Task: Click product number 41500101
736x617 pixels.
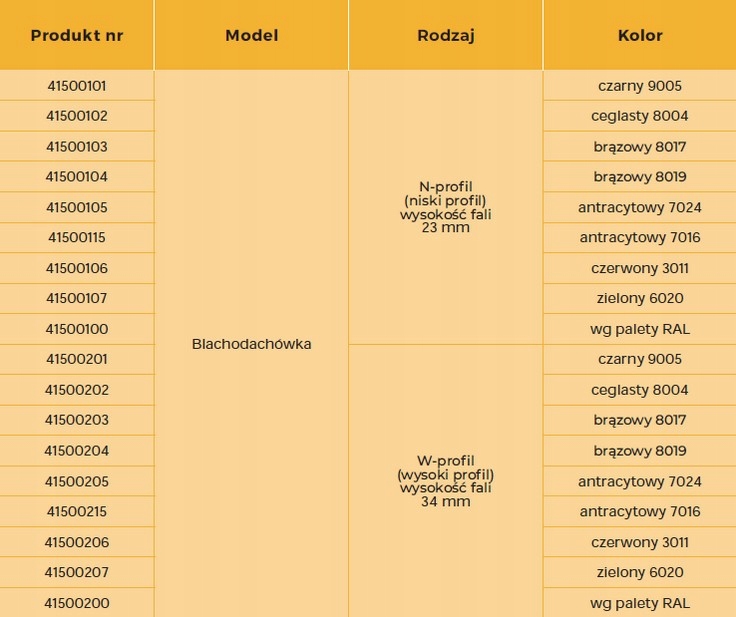Action: [77, 86]
